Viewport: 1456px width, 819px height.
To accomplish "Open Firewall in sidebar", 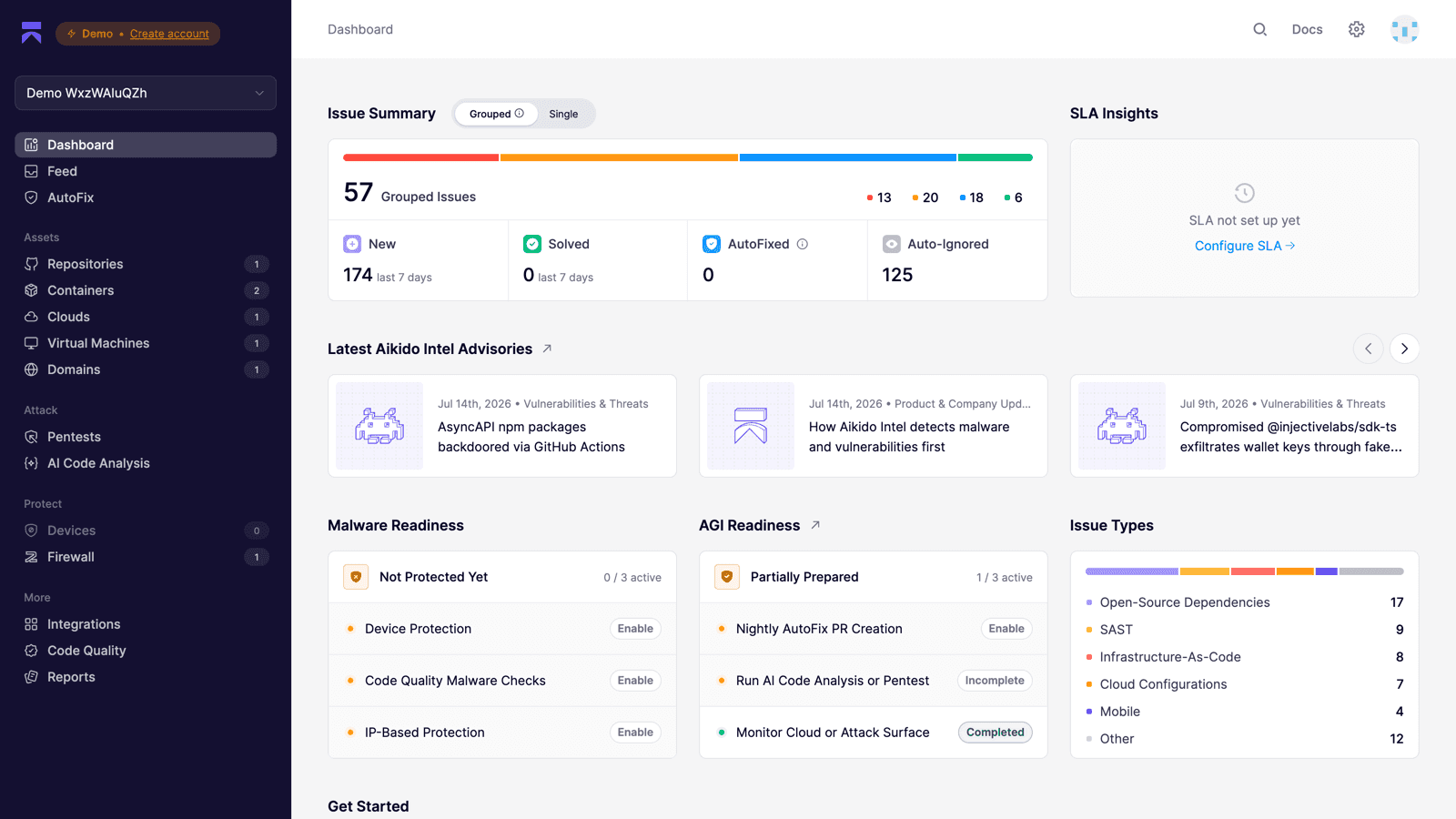I will [x=146, y=557].
